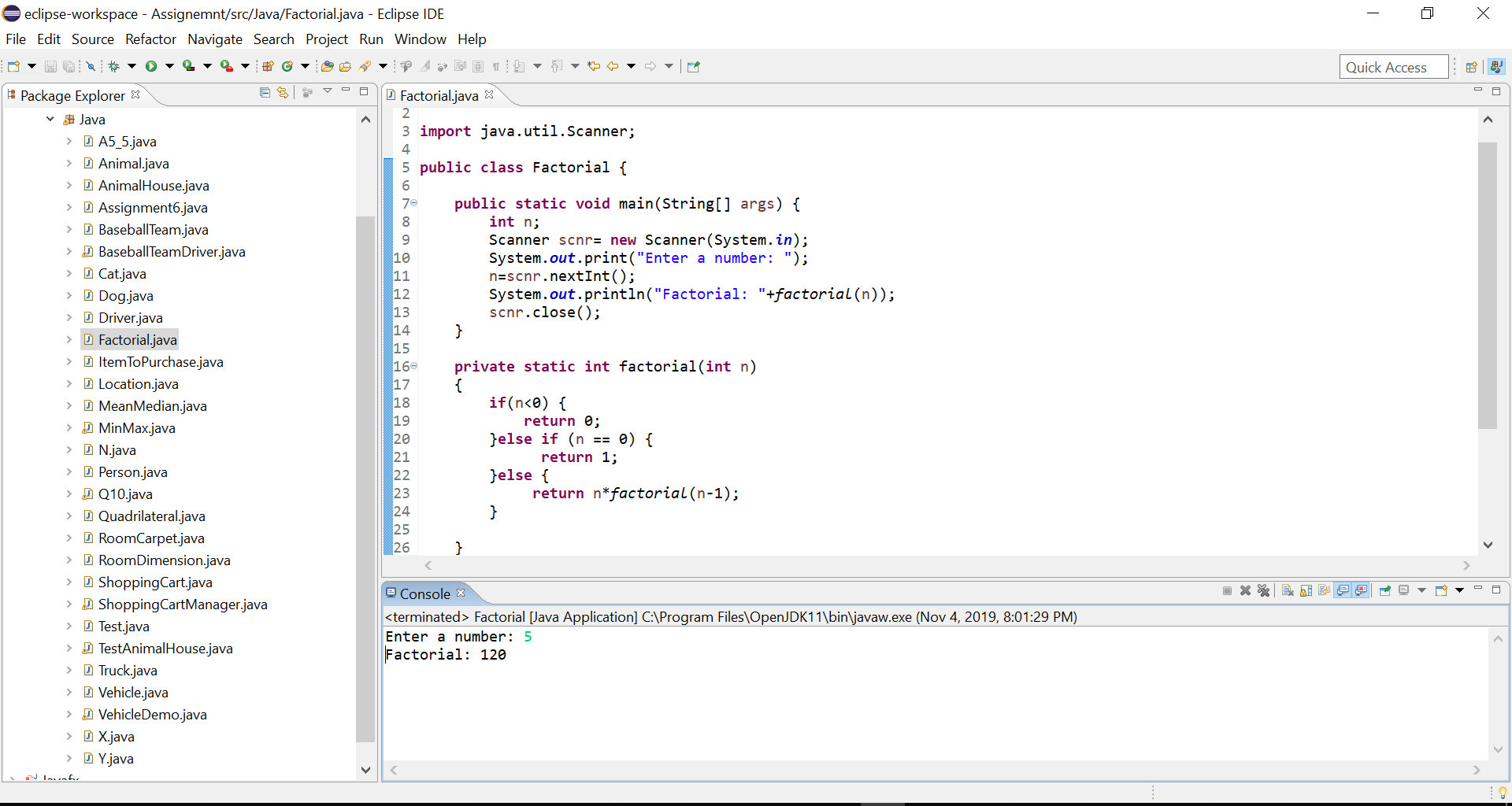
Task: Click the Open Task folder icon
Action: pos(345,67)
